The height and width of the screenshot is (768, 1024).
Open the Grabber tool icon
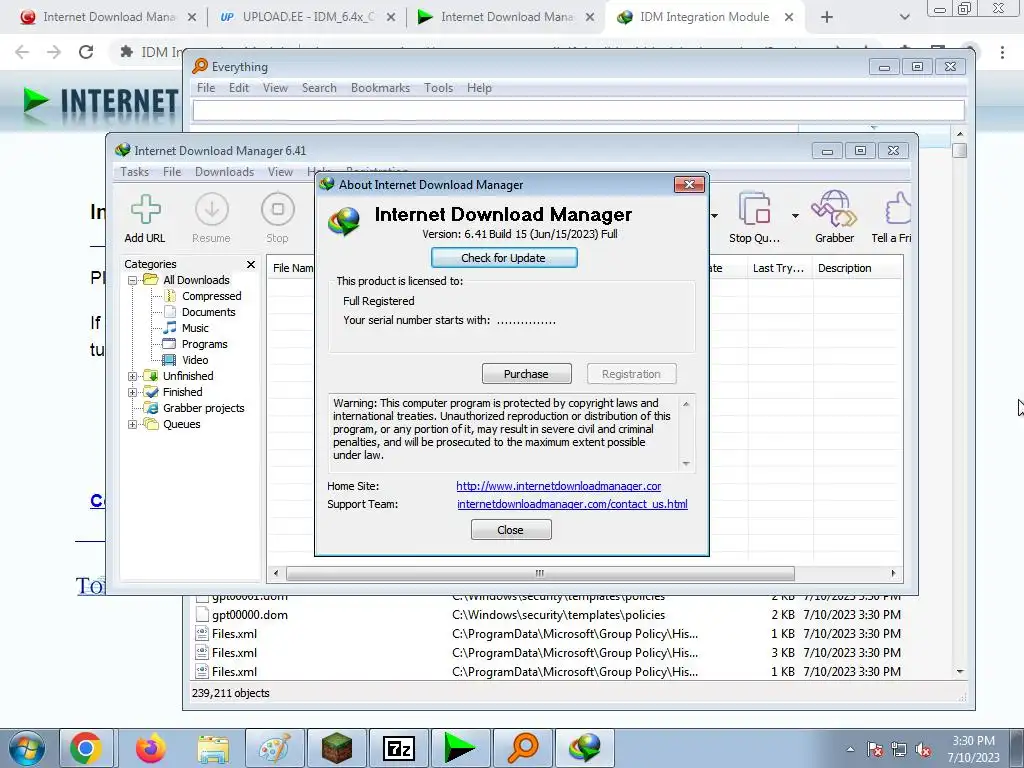(x=834, y=219)
